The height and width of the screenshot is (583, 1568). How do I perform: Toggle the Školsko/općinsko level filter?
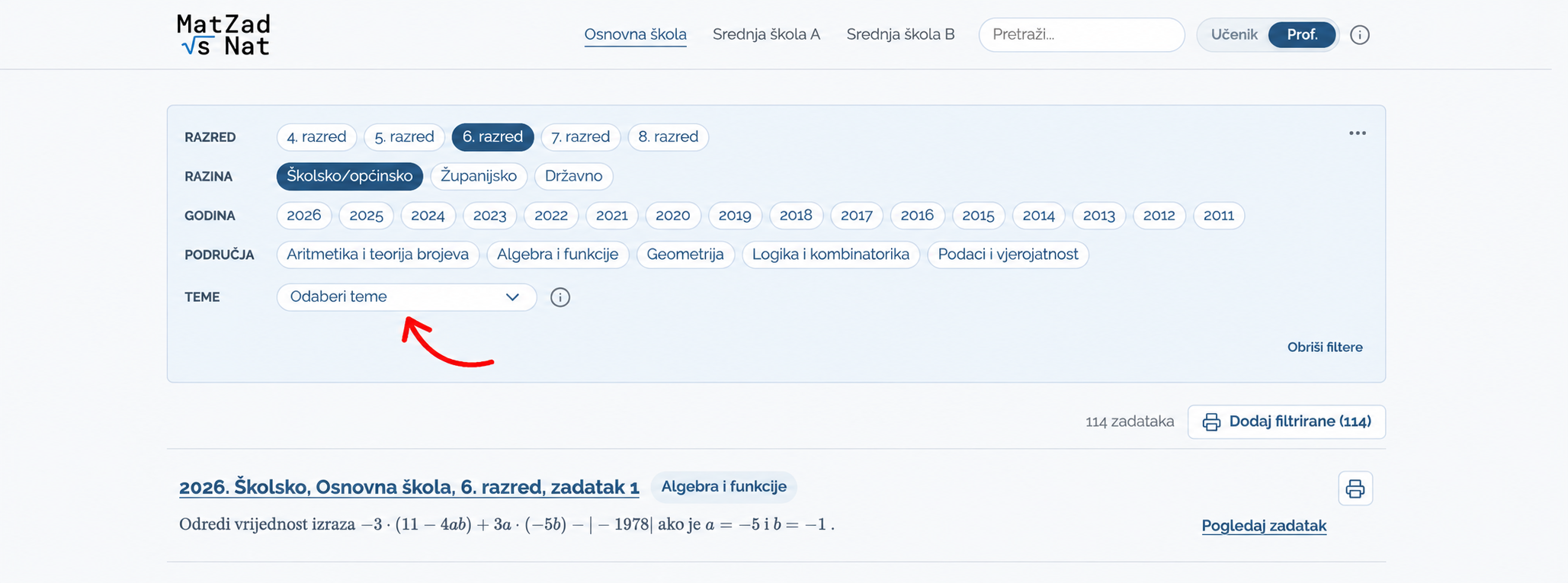[x=349, y=176]
